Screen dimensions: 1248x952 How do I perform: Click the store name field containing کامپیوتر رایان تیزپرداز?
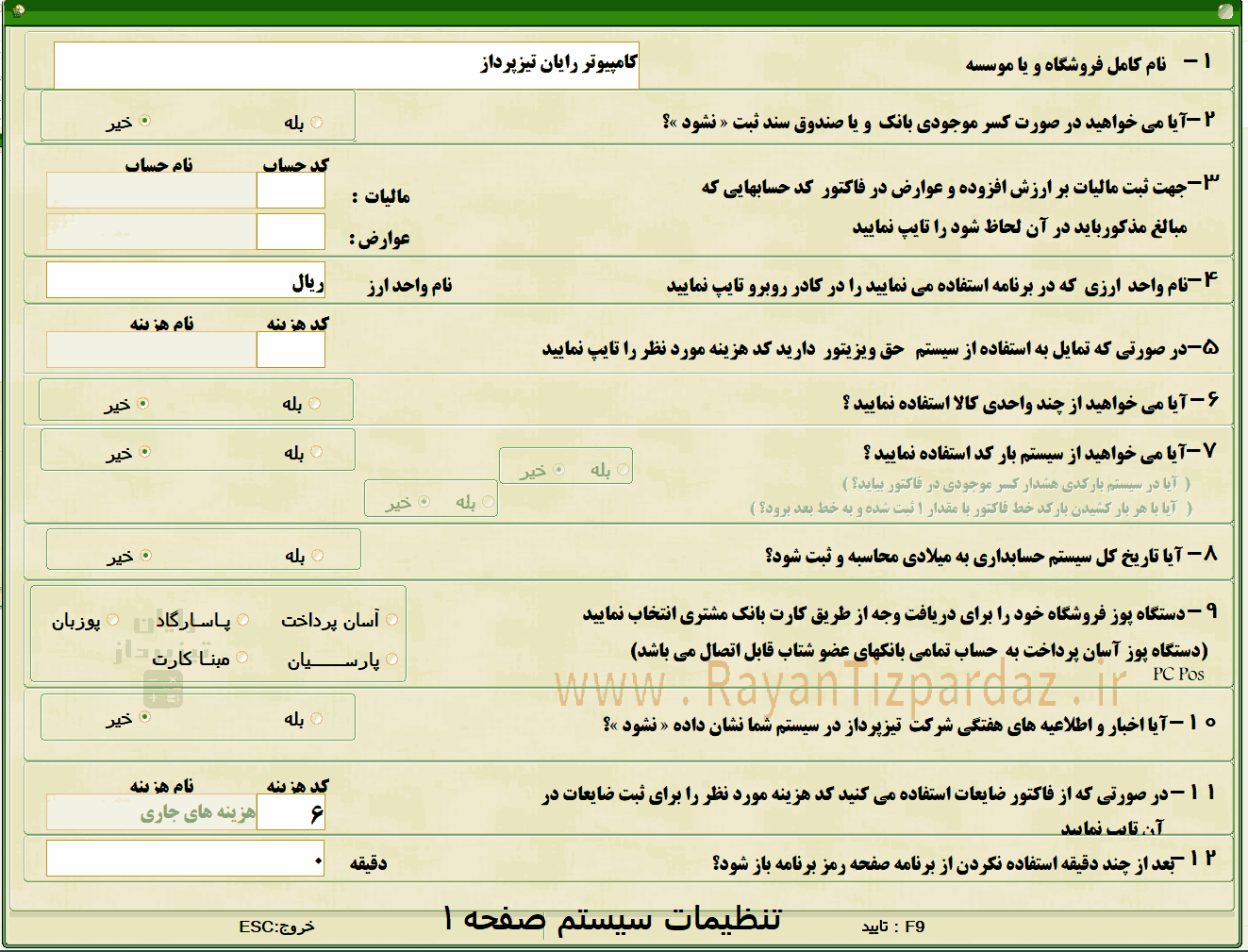click(346, 65)
